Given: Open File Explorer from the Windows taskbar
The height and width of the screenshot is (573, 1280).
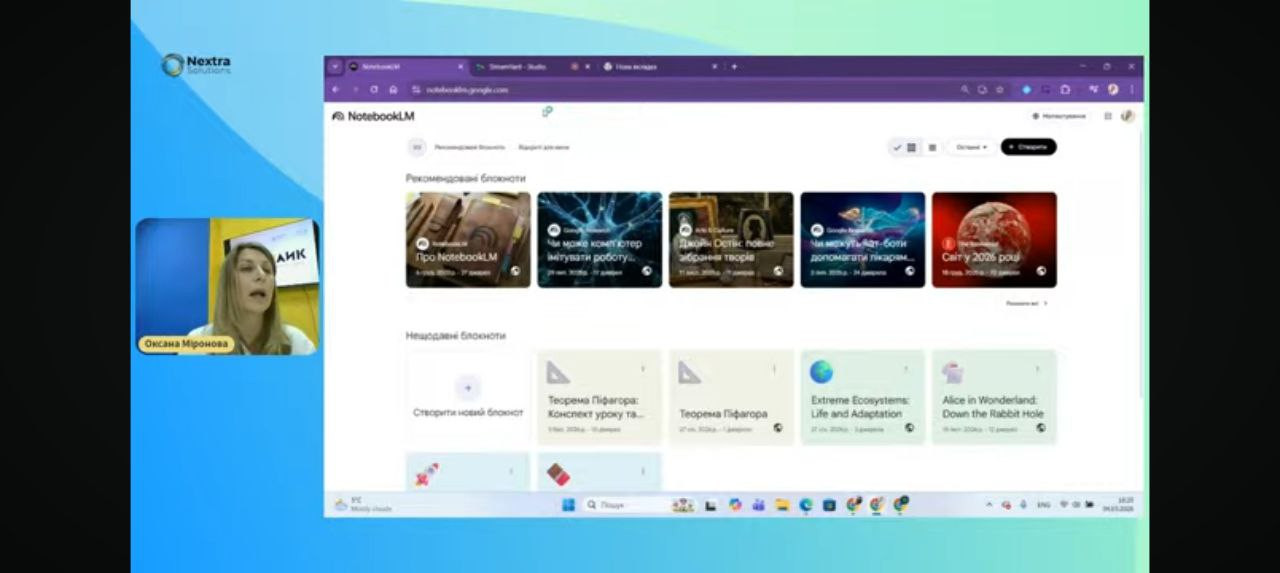Looking at the screenshot, I should tap(782, 505).
